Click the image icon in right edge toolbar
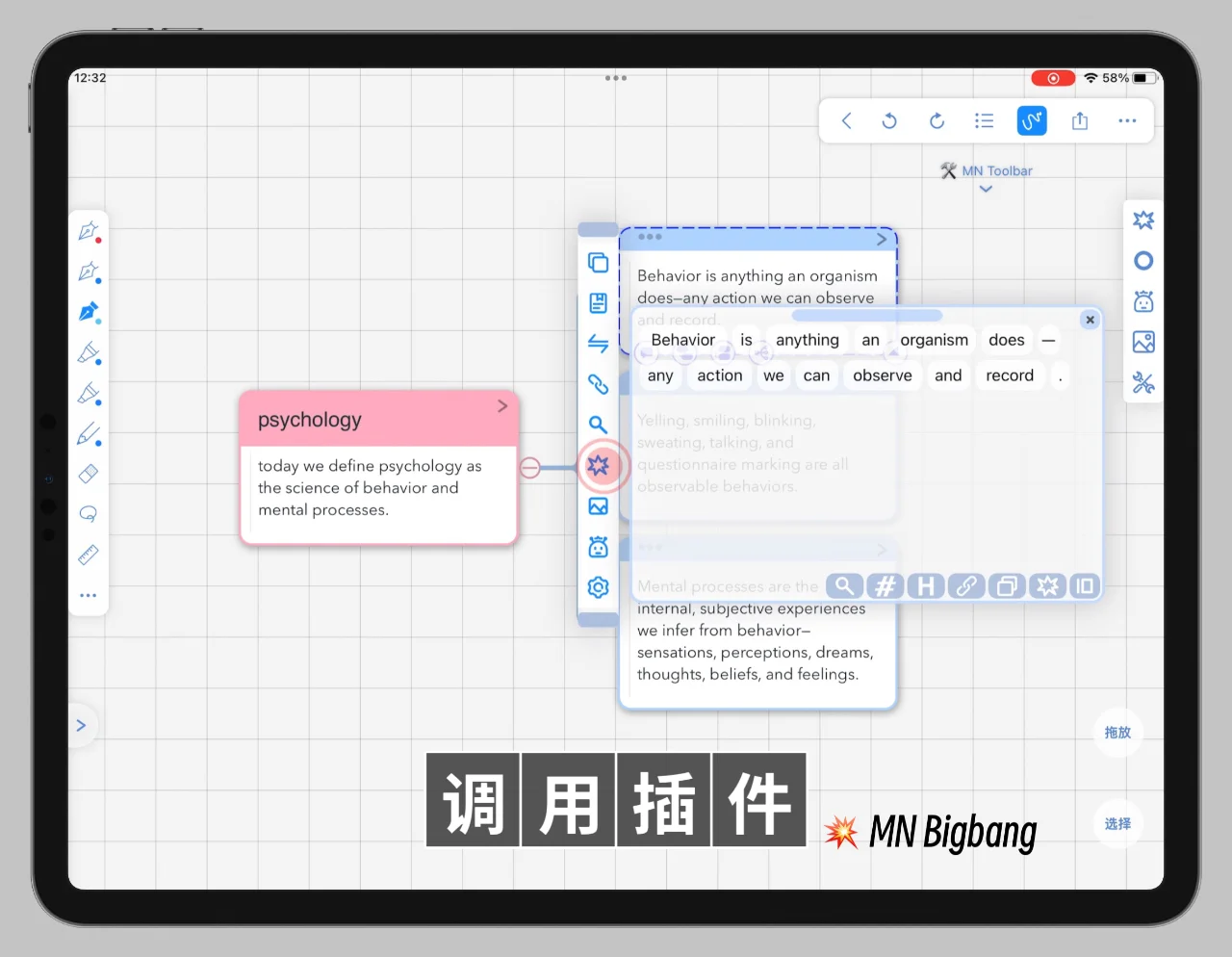This screenshot has width=1232, height=957. (1143, 342)
